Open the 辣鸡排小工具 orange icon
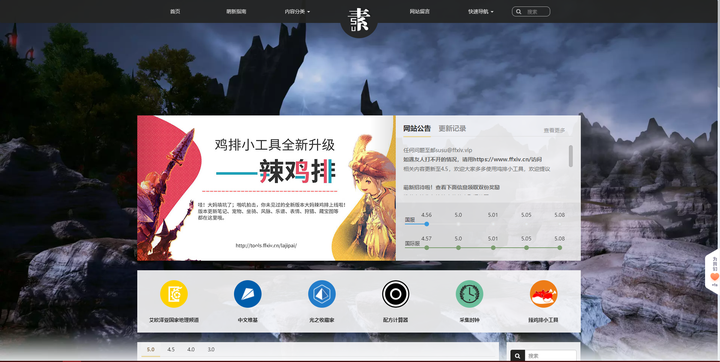 click(543, 294)
